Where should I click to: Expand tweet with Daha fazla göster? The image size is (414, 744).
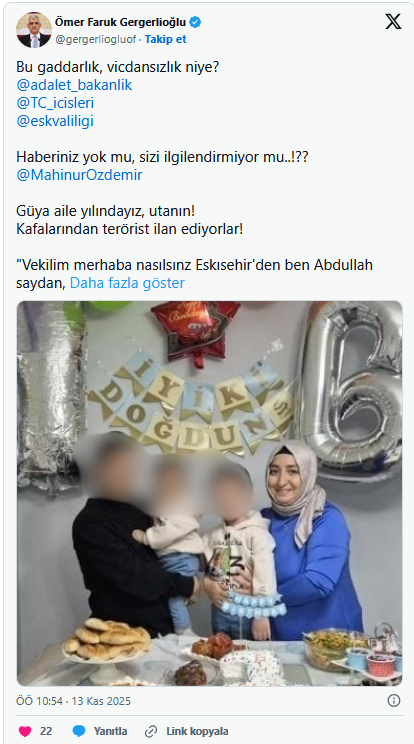[127, 283]
